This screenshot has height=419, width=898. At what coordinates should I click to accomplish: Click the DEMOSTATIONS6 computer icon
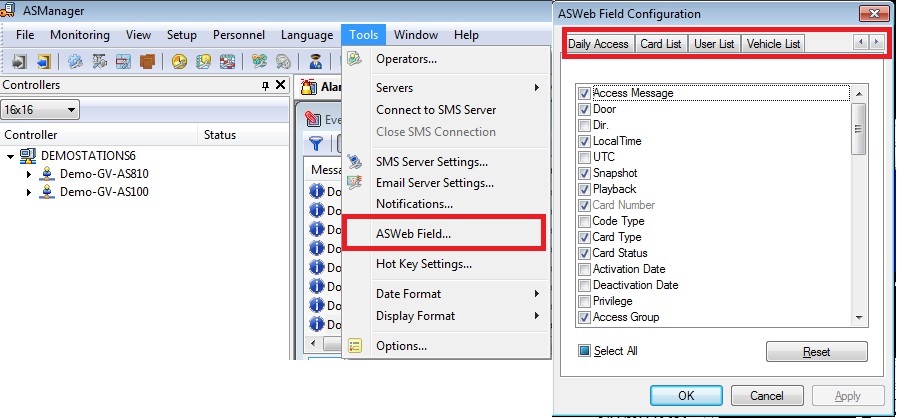[x=28, y=156]
